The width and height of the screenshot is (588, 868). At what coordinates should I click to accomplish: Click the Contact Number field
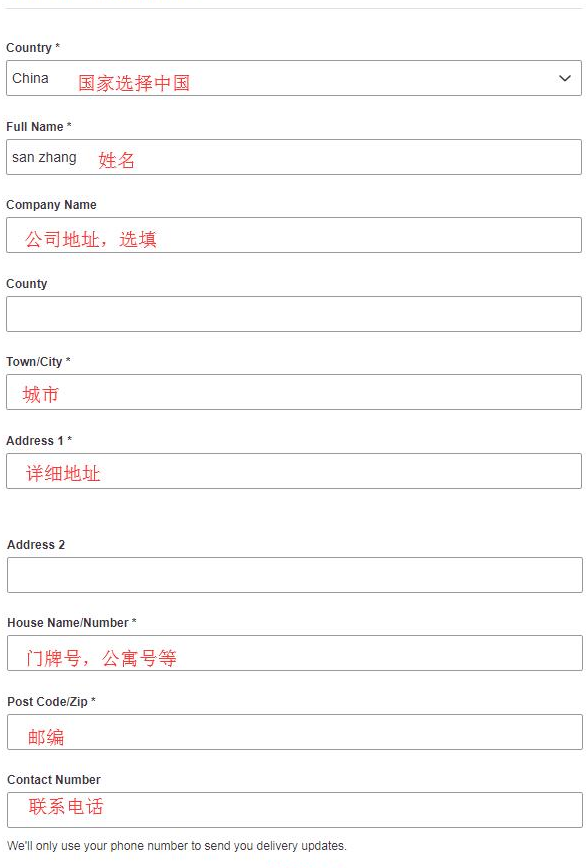click(x=294, y=808)
